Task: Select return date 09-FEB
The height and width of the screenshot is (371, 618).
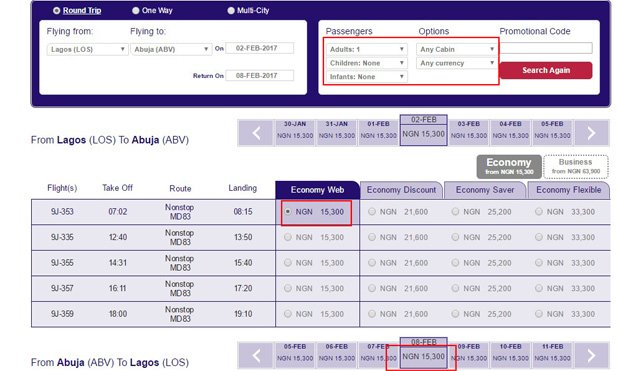Action: point(469,355)
